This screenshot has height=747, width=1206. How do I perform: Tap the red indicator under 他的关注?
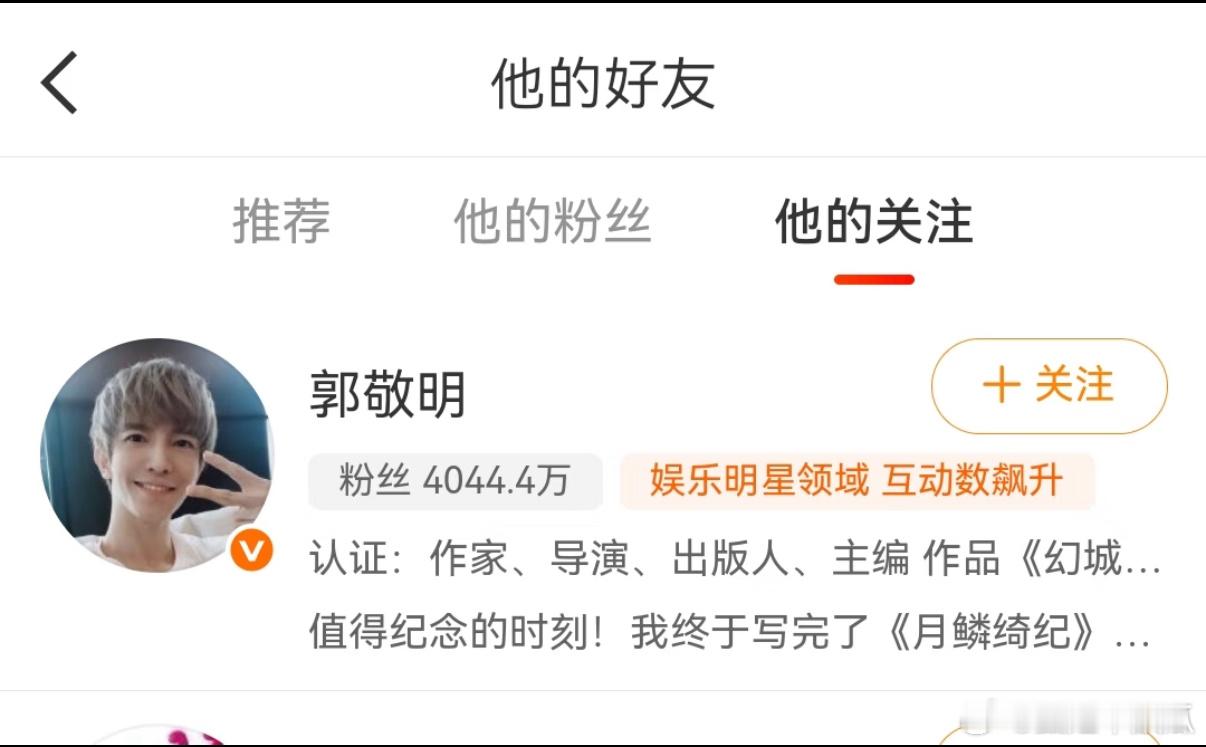[x=874, y=279]
